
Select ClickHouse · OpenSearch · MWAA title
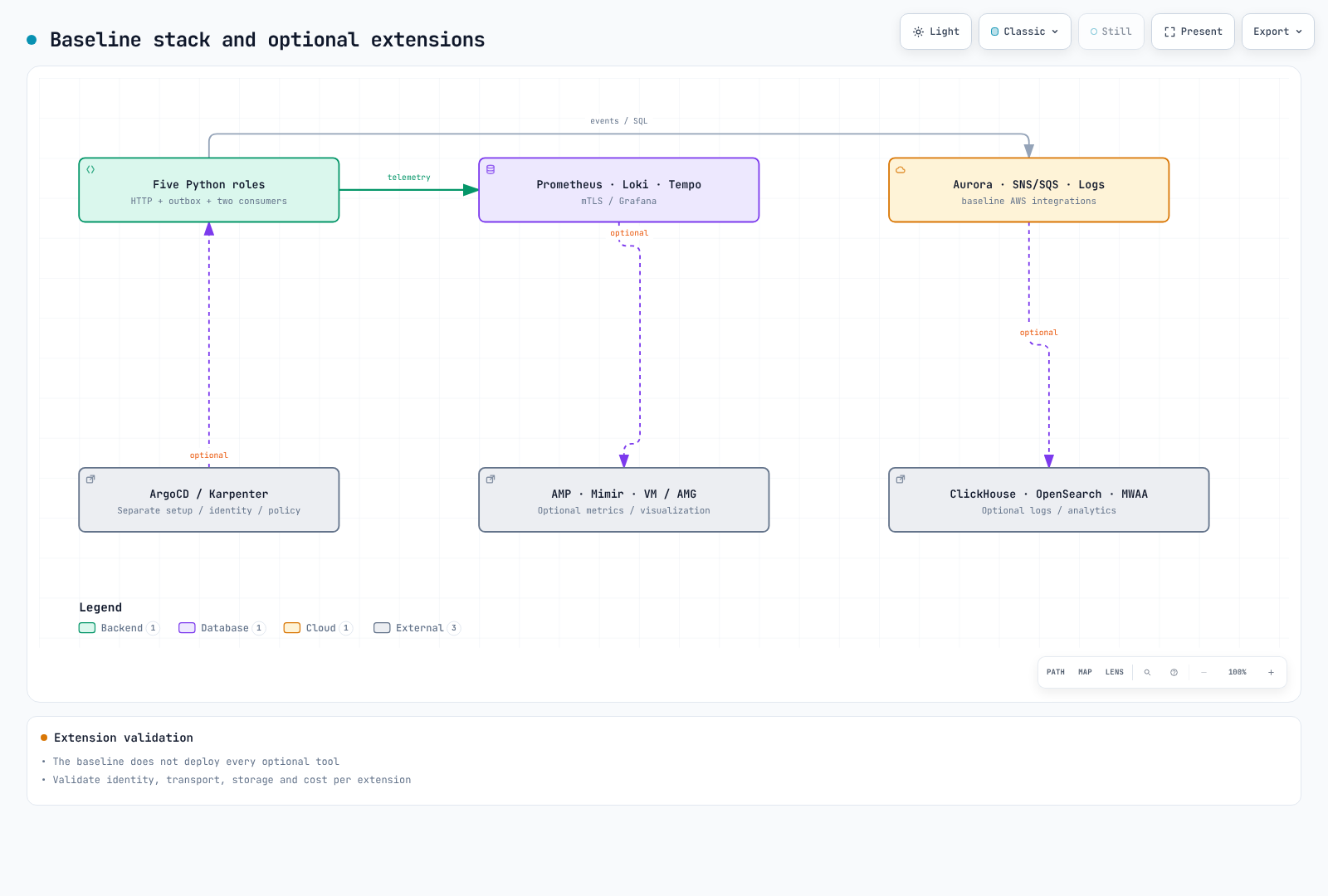[1049, 494]
